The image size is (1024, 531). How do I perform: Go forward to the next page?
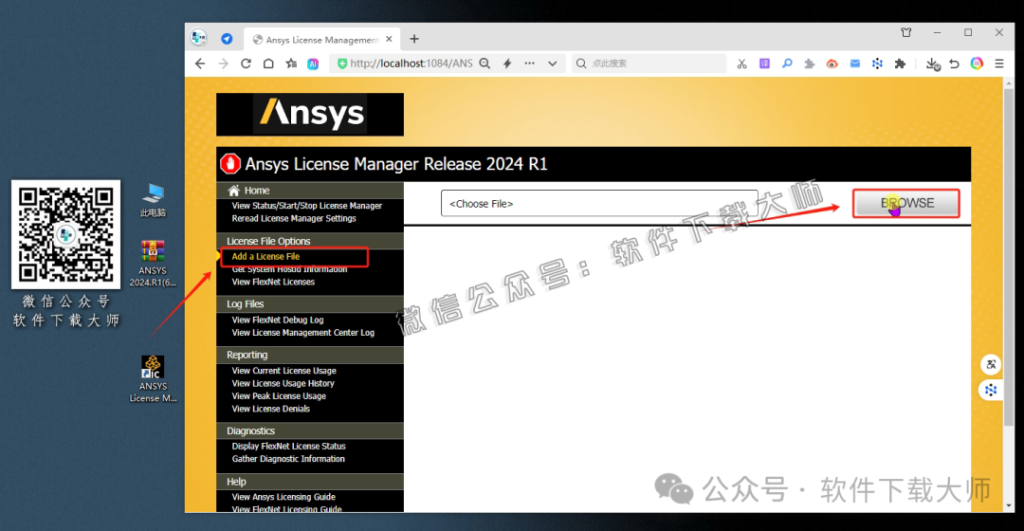pos(223,63)
